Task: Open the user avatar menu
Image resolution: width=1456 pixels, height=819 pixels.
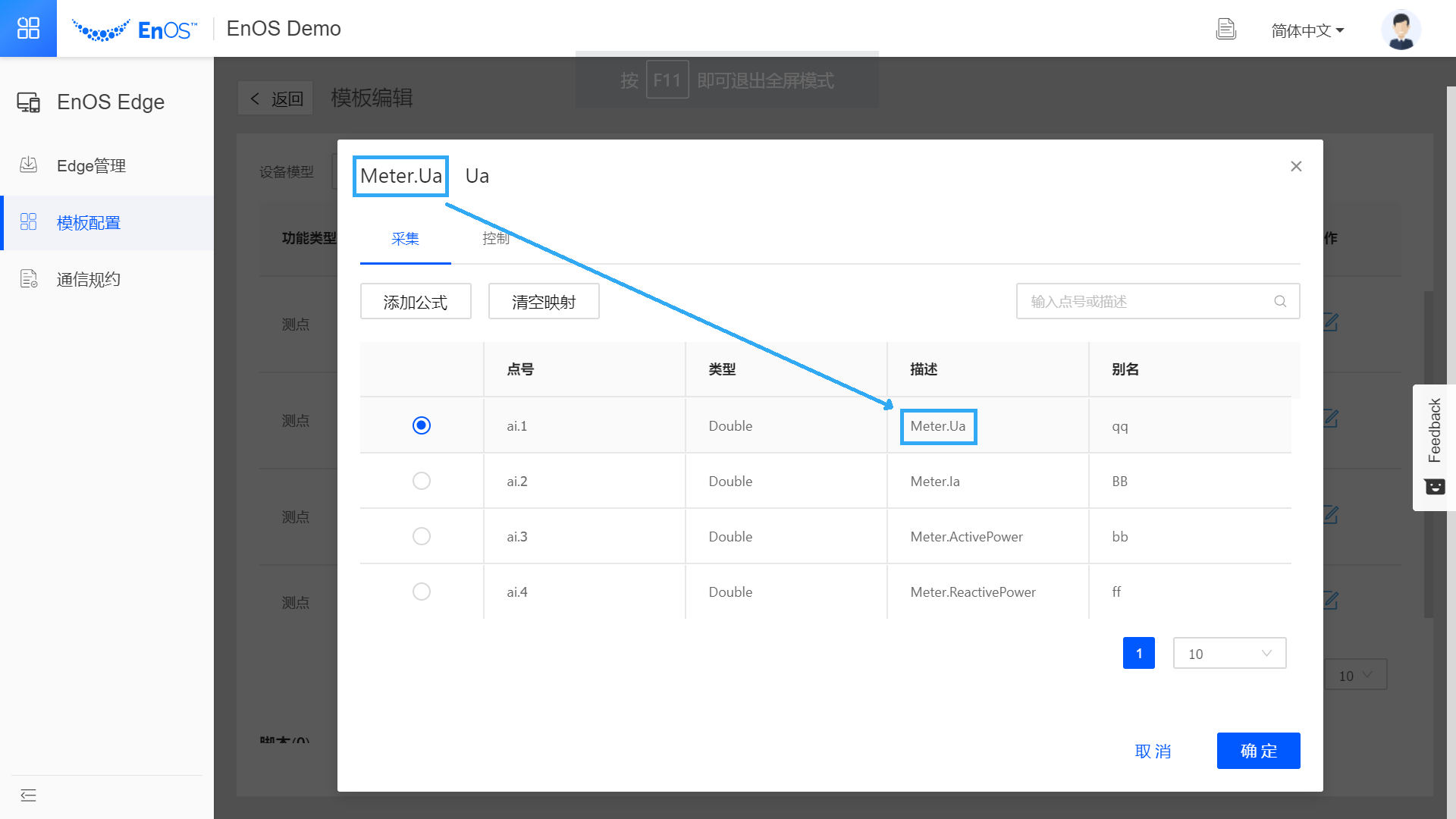Action: tap(1401, 30)
